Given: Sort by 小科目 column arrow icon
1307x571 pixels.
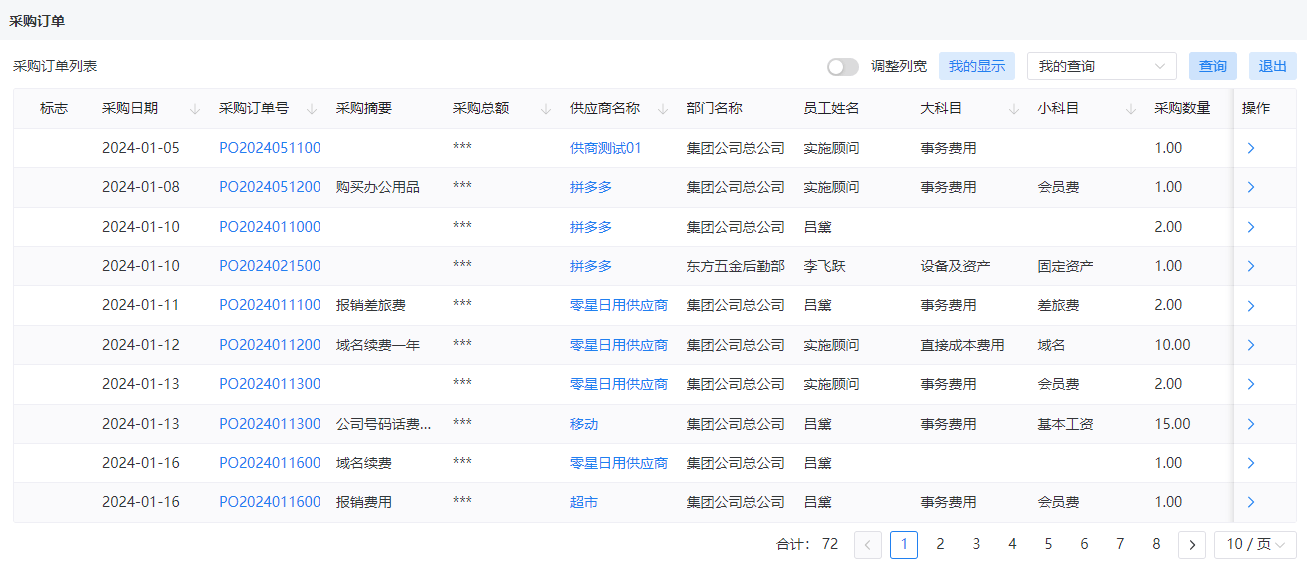Looking at the screenshot, I should [1131, 109].
